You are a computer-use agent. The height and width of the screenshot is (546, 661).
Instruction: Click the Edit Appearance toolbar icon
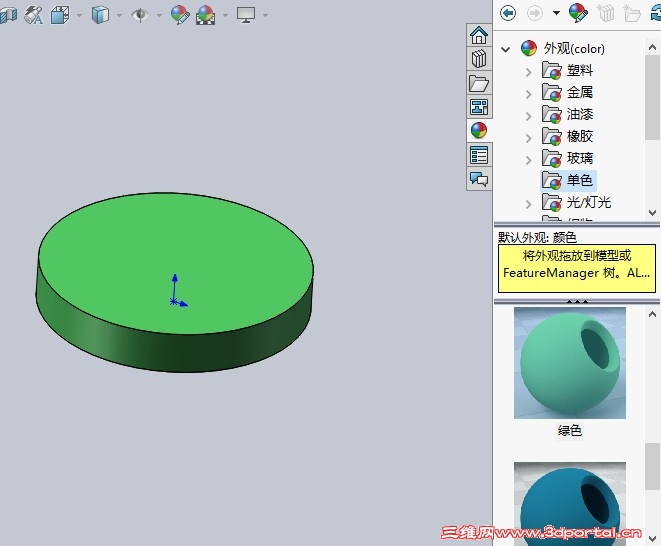pyautogui.click(x=180, y=15)
